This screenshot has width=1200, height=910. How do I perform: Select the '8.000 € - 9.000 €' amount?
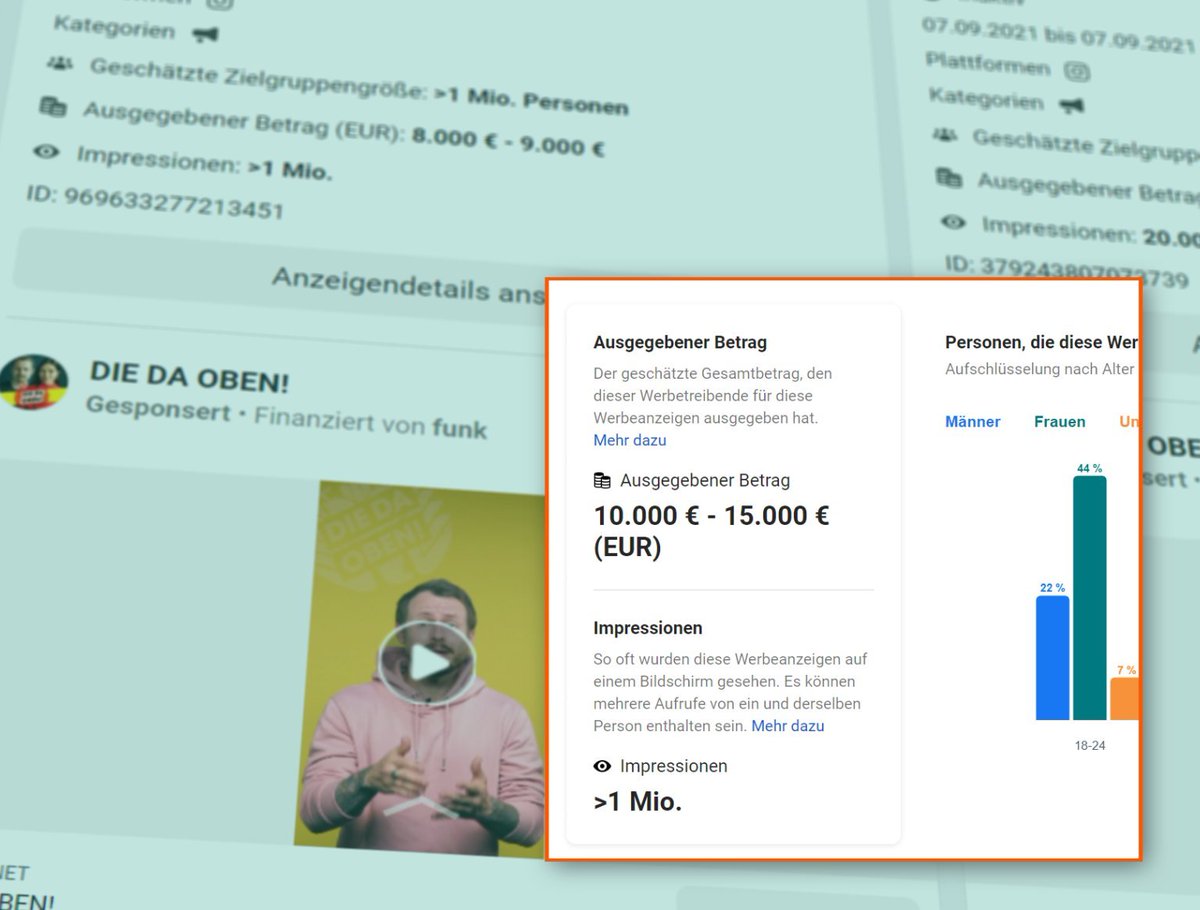pyautogui.click(x=508, y=142)
